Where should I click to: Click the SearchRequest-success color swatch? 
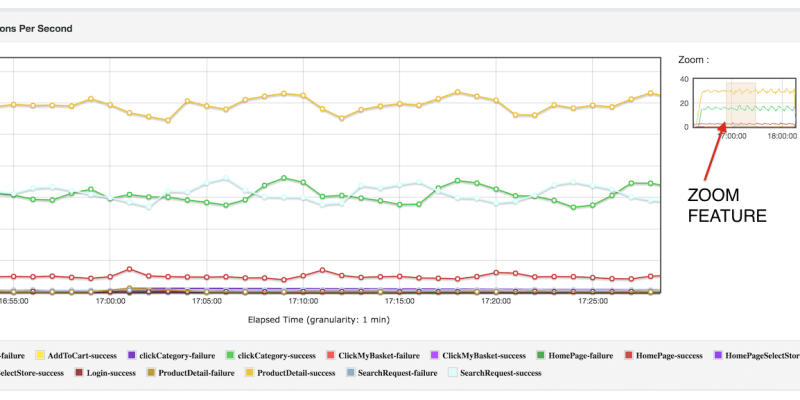coord(453,373)
